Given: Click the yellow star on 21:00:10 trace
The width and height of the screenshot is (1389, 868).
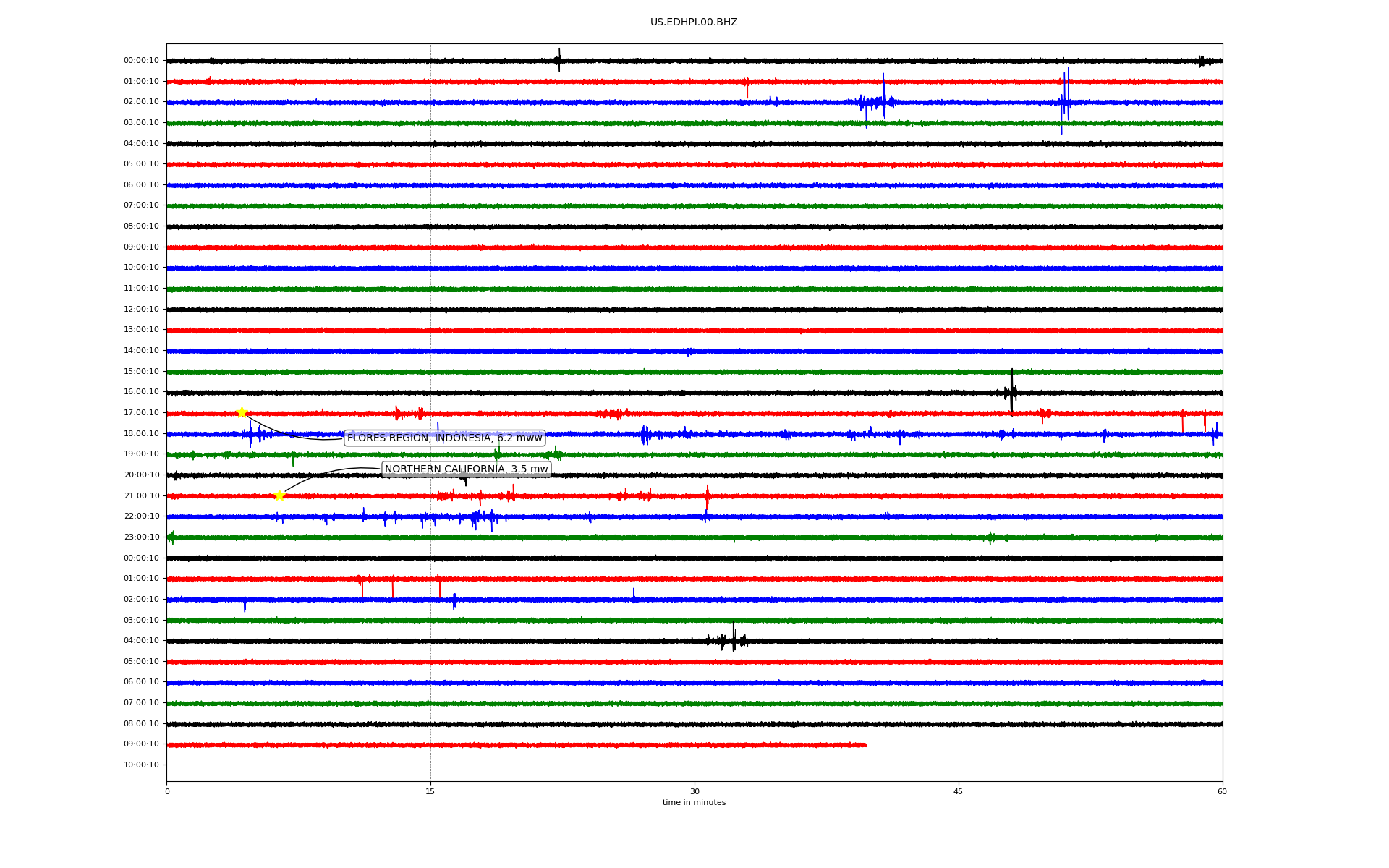Looking at the screenshot, I should [279, 495].
